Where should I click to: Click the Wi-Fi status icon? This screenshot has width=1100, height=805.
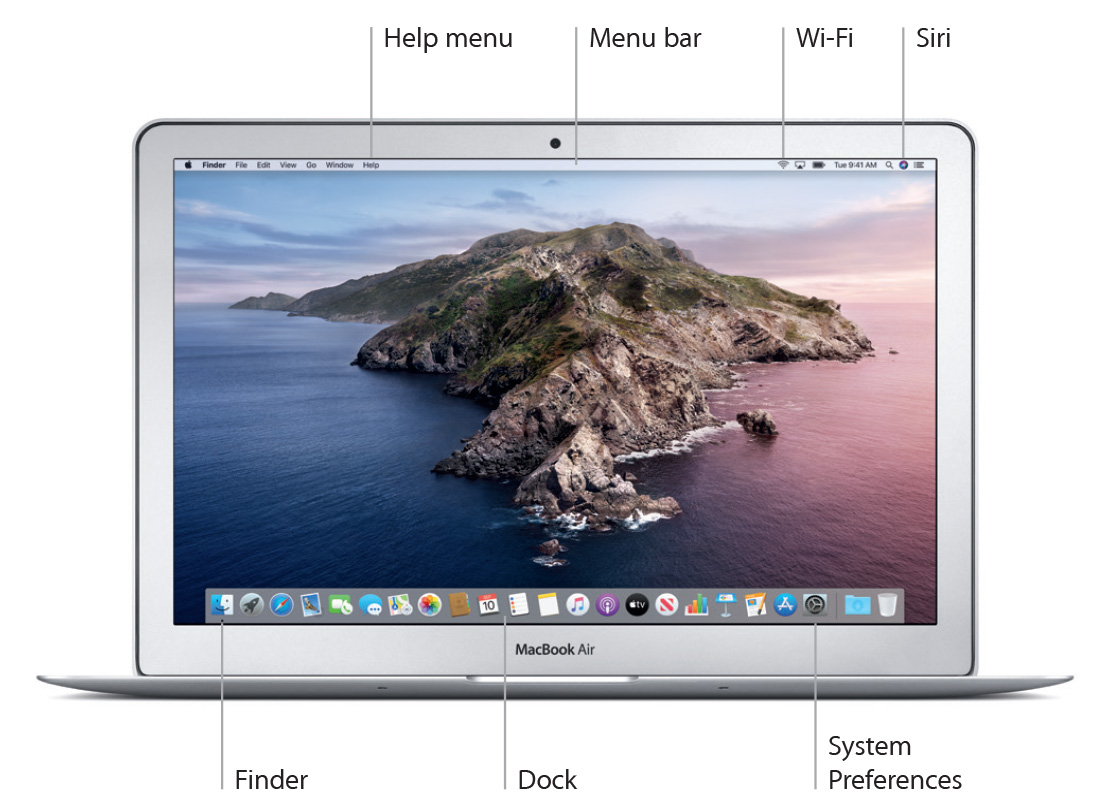pos(783,165)
